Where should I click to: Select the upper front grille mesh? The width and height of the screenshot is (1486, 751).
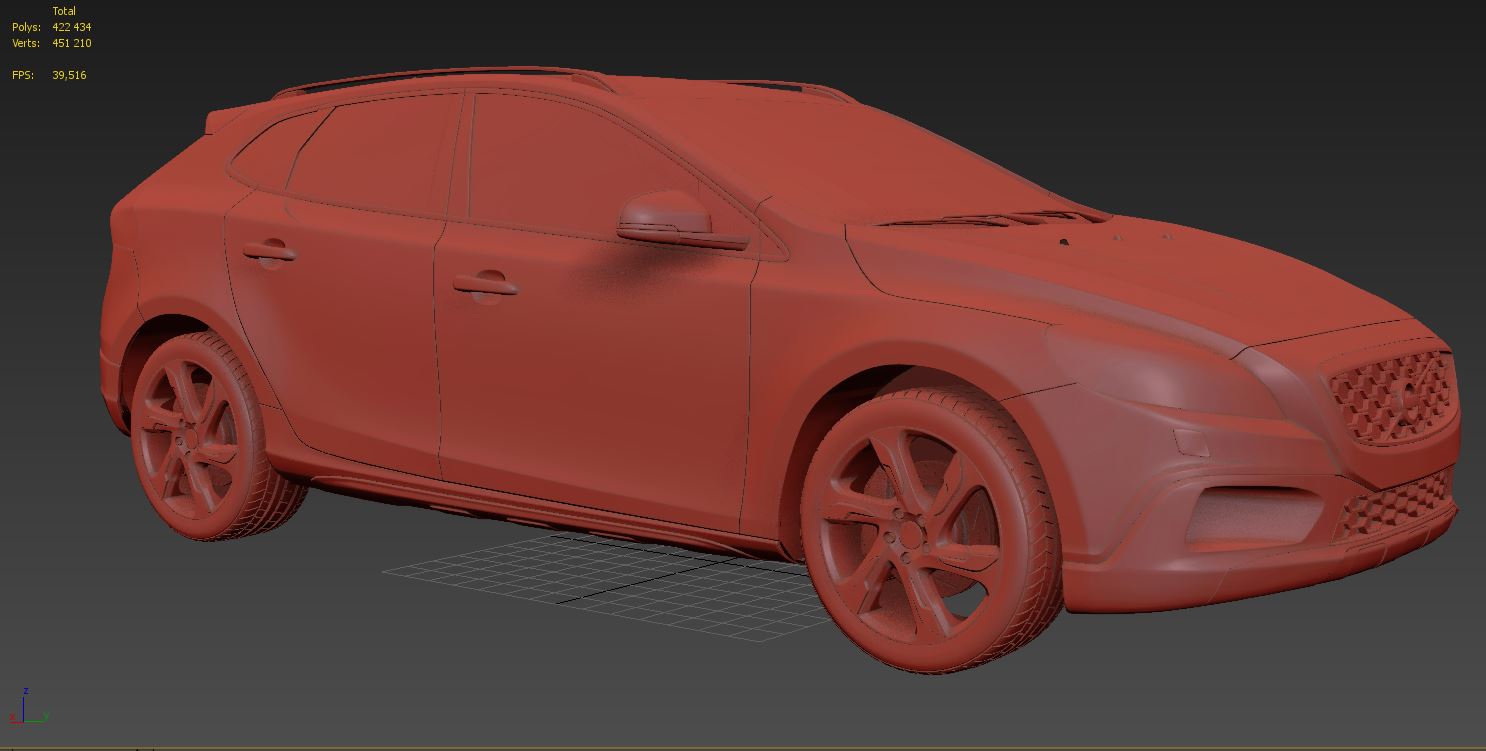click(x=1392, y=395)
